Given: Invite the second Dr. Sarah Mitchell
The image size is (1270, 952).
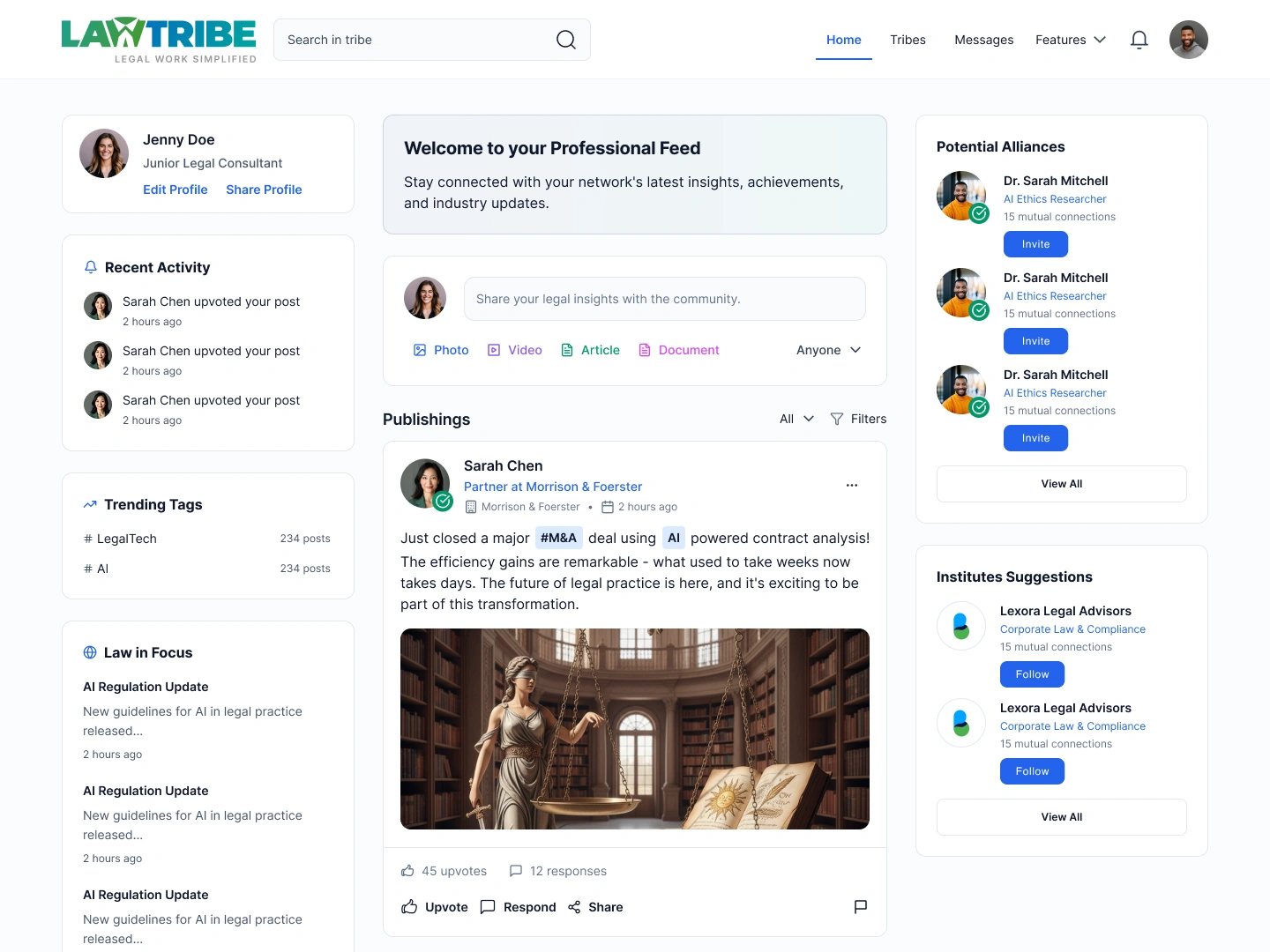Looking at the screenshot, I should [x=1036, y=341].
